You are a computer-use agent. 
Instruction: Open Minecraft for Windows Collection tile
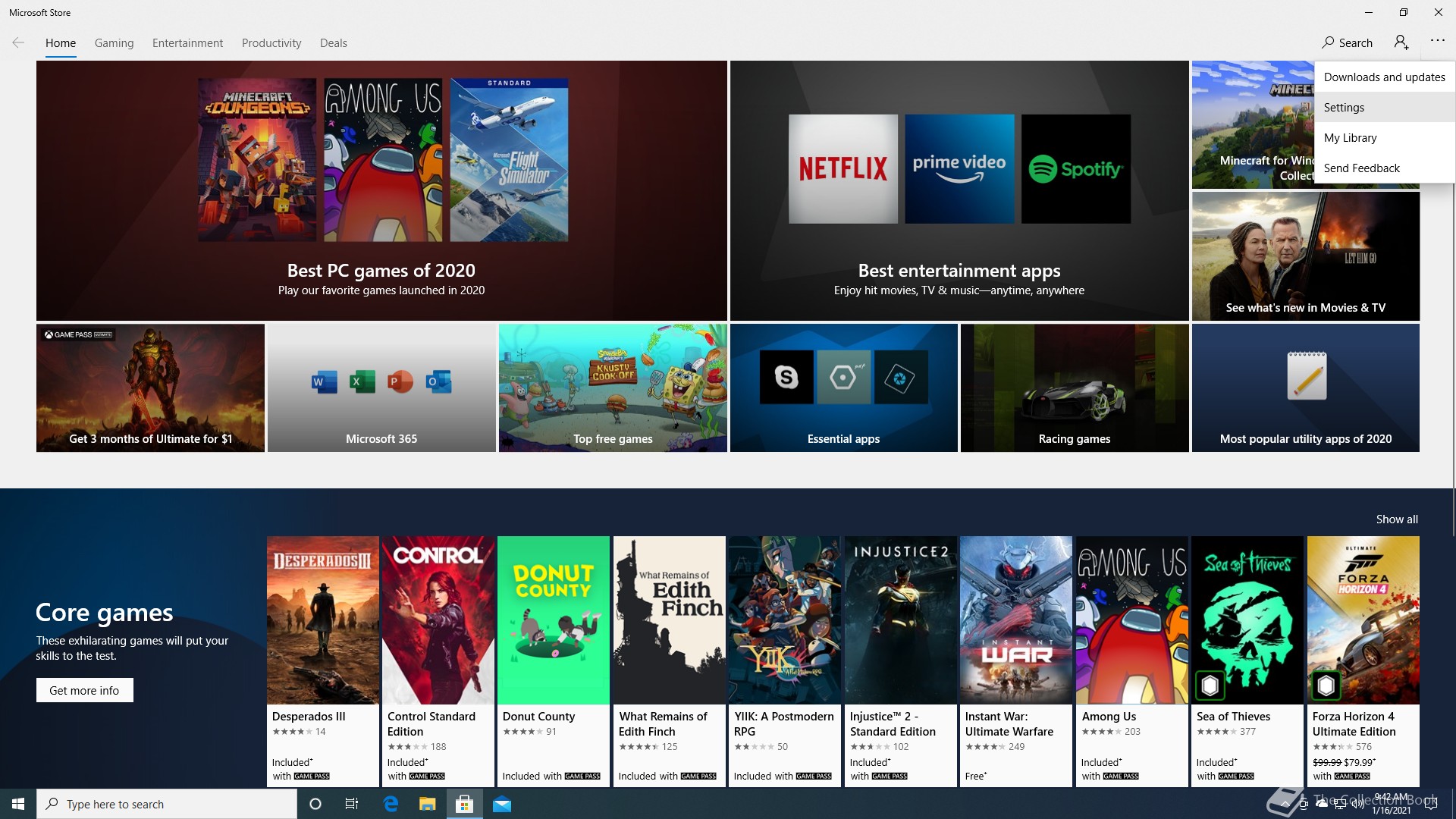tap(1253, 124)
